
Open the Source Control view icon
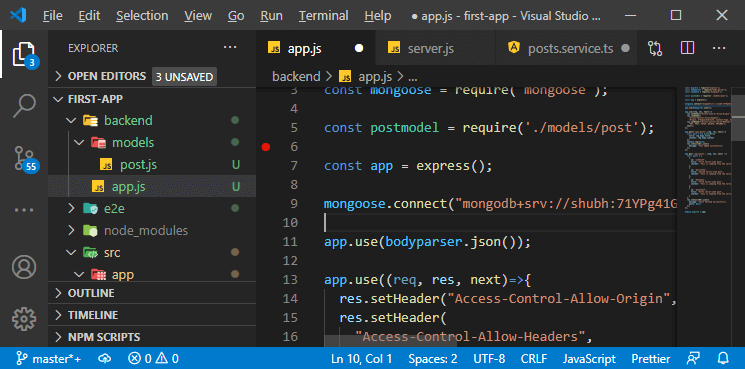tap(24, 159)
